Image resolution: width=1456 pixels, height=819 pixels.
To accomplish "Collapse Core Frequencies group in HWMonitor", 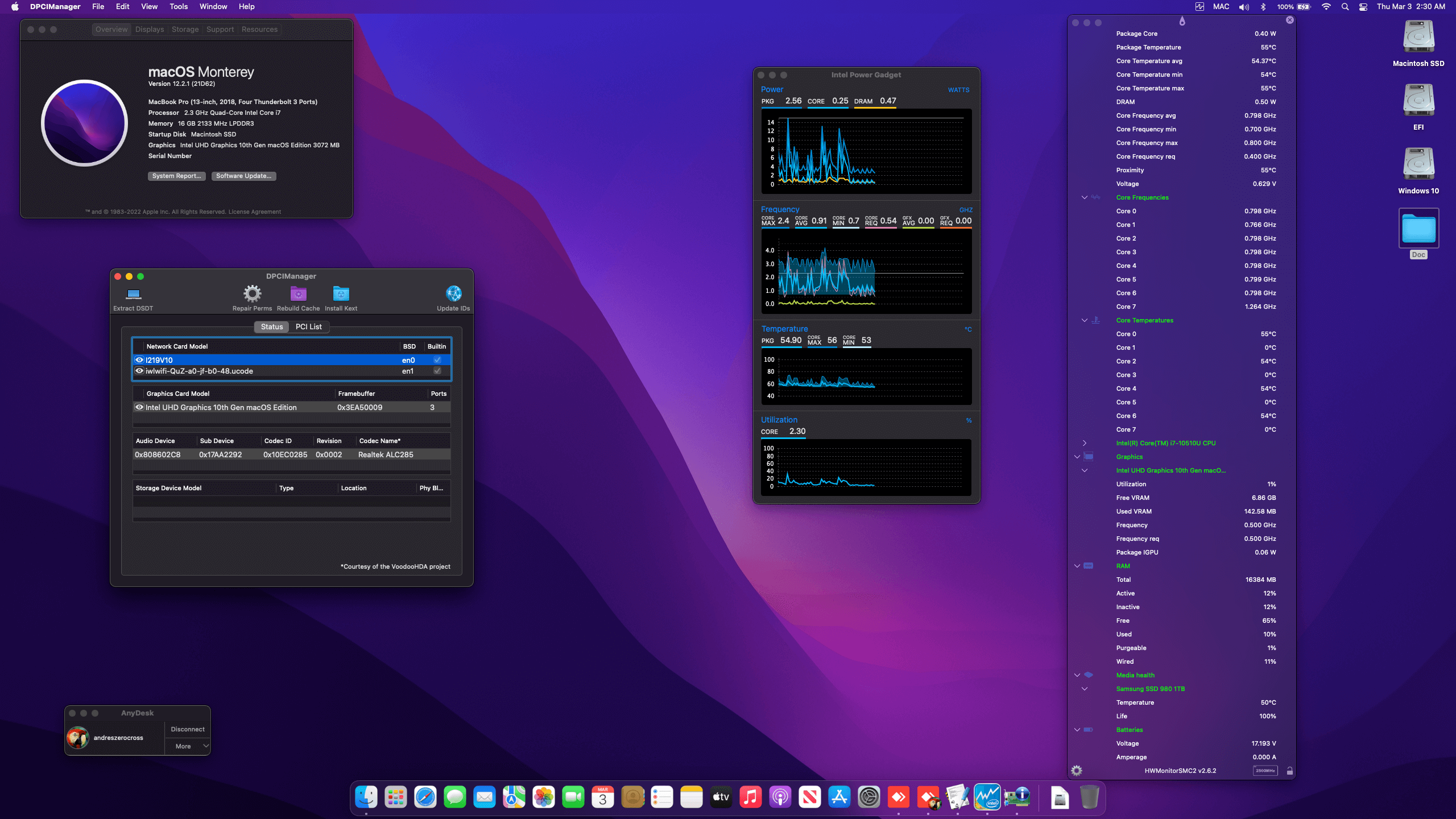I will coord(1084,197).
